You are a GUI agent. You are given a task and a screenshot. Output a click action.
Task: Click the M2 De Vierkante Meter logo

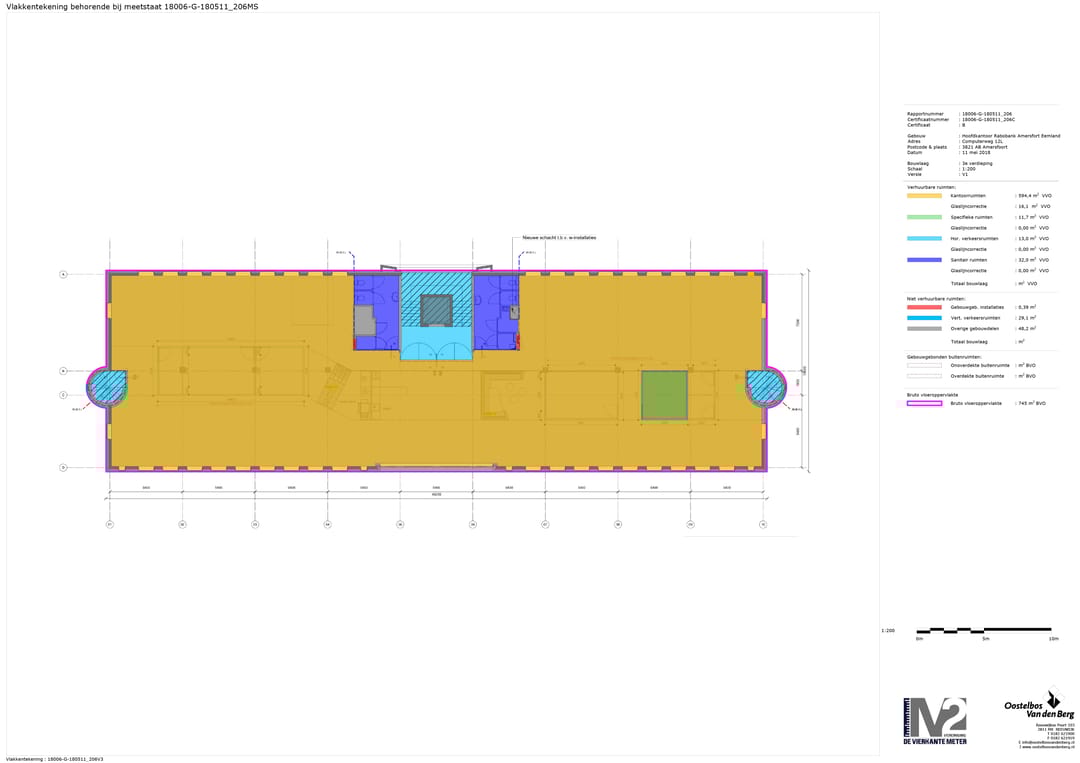pos(935,721)
